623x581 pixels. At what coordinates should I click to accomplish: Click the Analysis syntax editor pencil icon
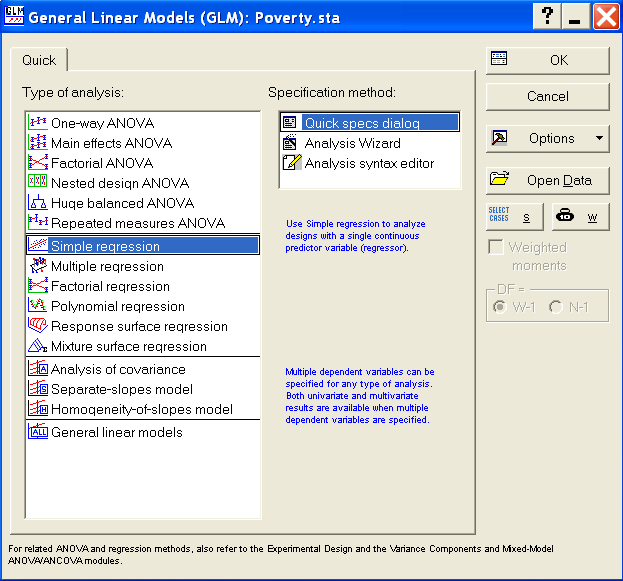(x=291, y=163)
